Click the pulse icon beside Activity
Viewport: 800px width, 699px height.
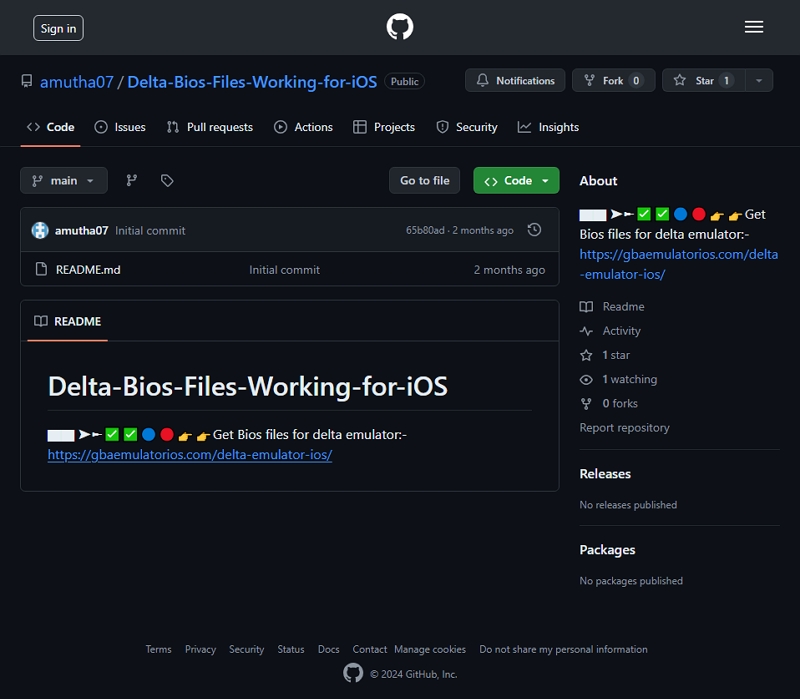click(586, 331)
